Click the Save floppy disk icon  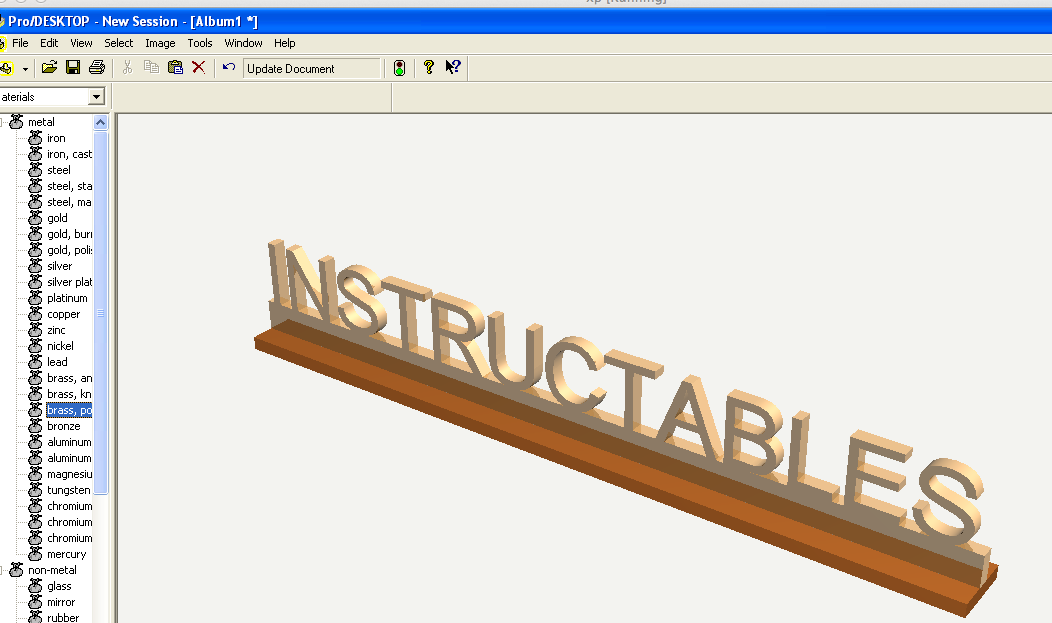[72, 67]
